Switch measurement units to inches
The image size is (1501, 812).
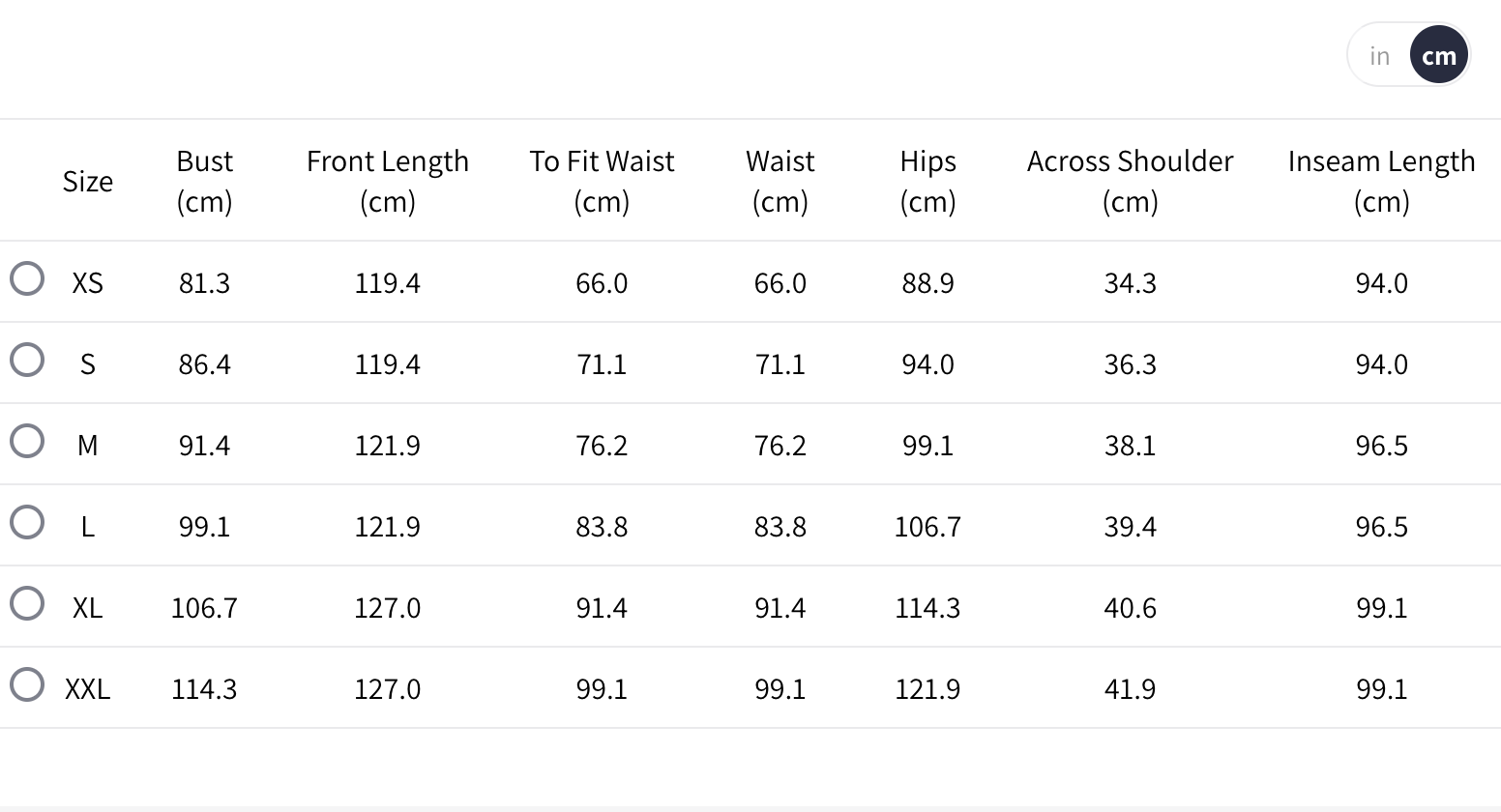pyautogui.click(x=1379, y=56)
